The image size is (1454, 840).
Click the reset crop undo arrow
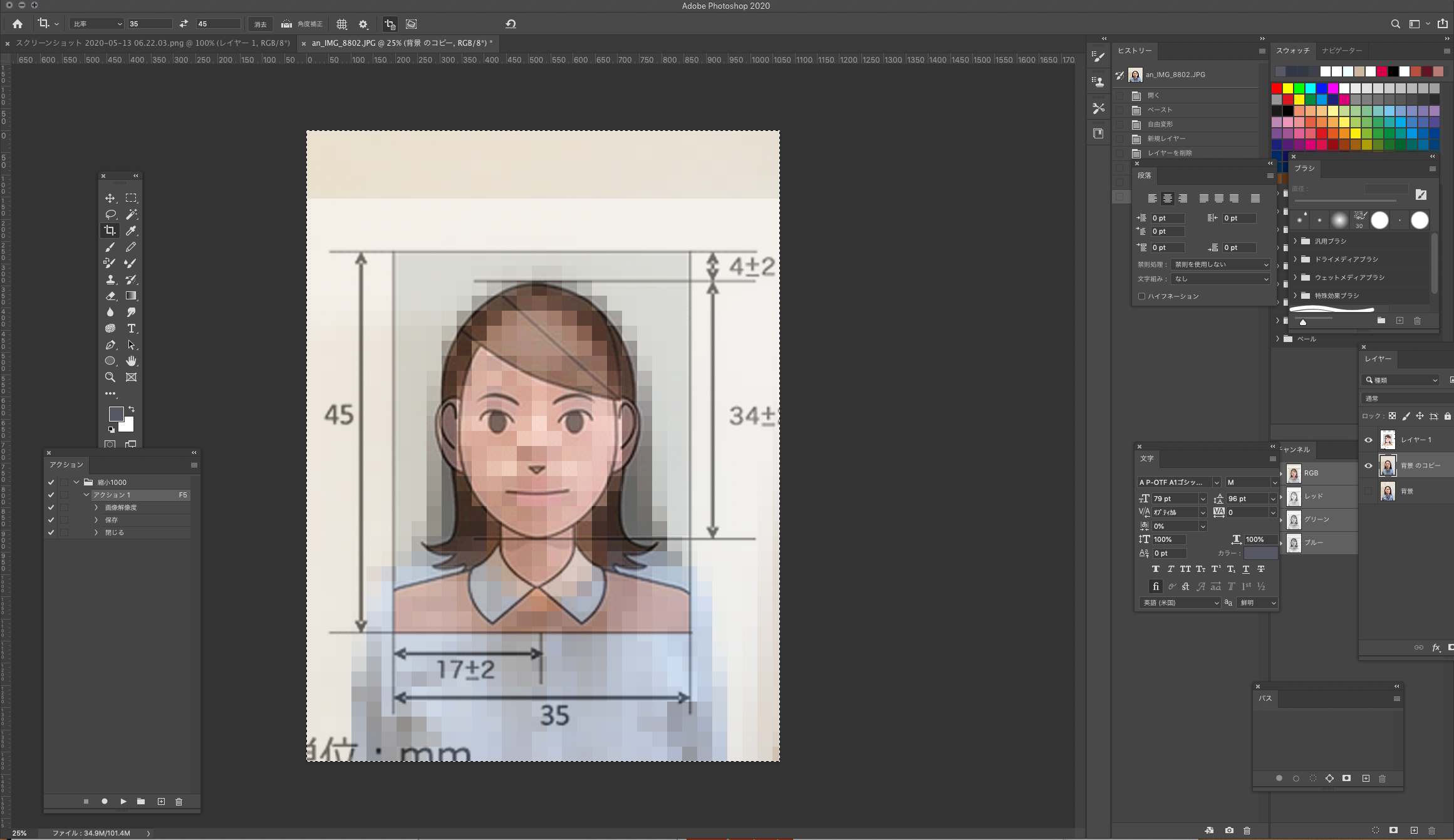[x=511, y=24]
